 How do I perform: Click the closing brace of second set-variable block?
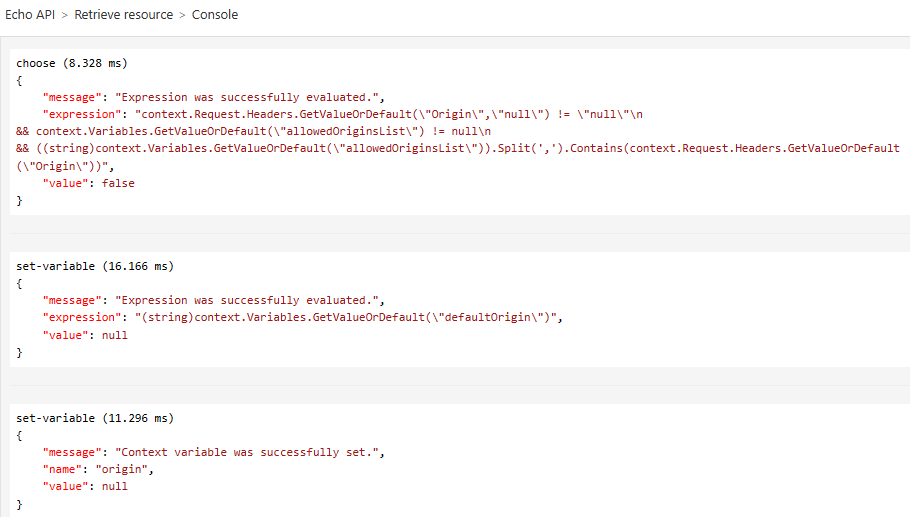click(x=19, y=504)
